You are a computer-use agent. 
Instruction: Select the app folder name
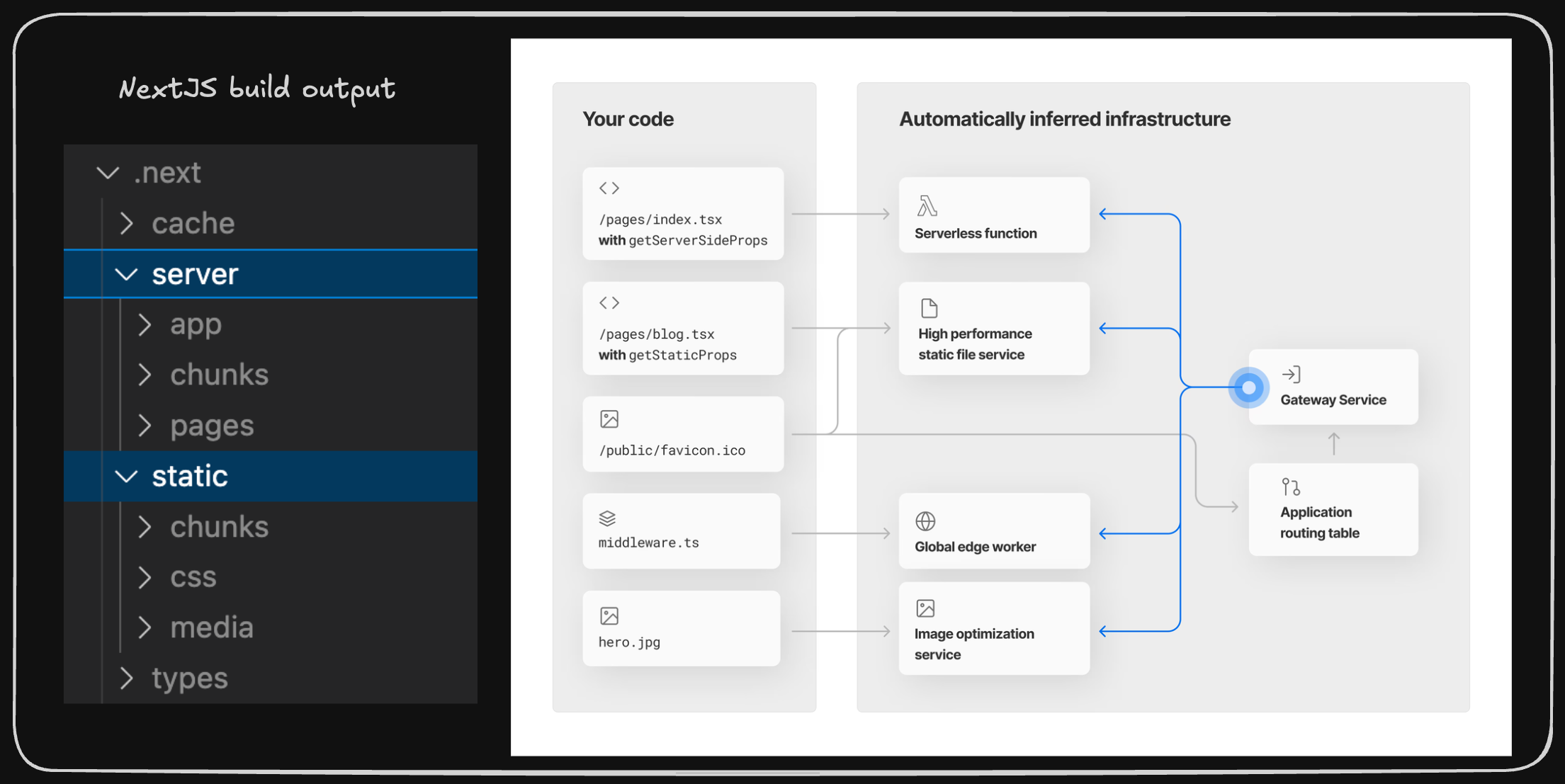(x=196, y=326)
